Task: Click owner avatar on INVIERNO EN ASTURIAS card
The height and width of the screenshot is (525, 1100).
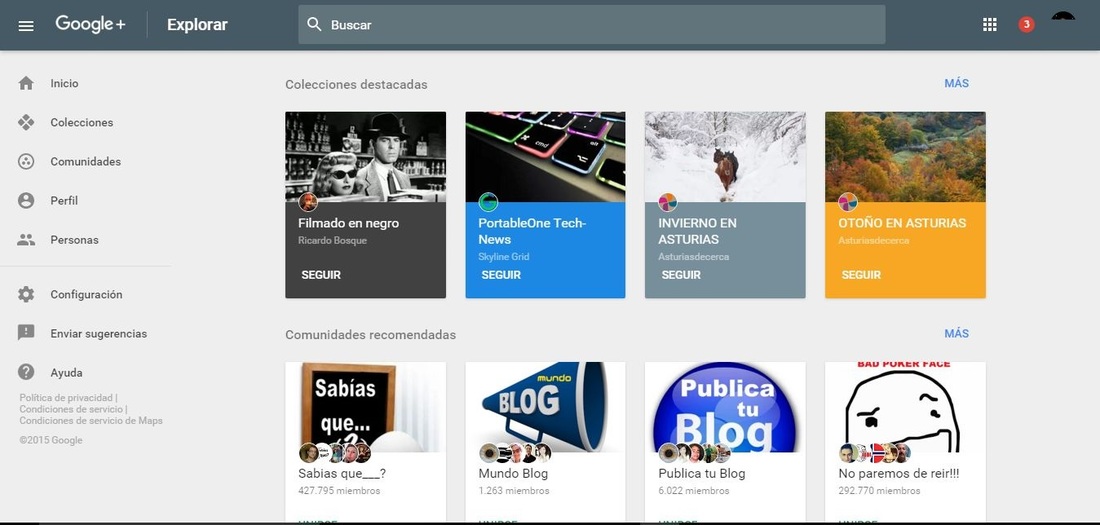Action: pos(668,202)
